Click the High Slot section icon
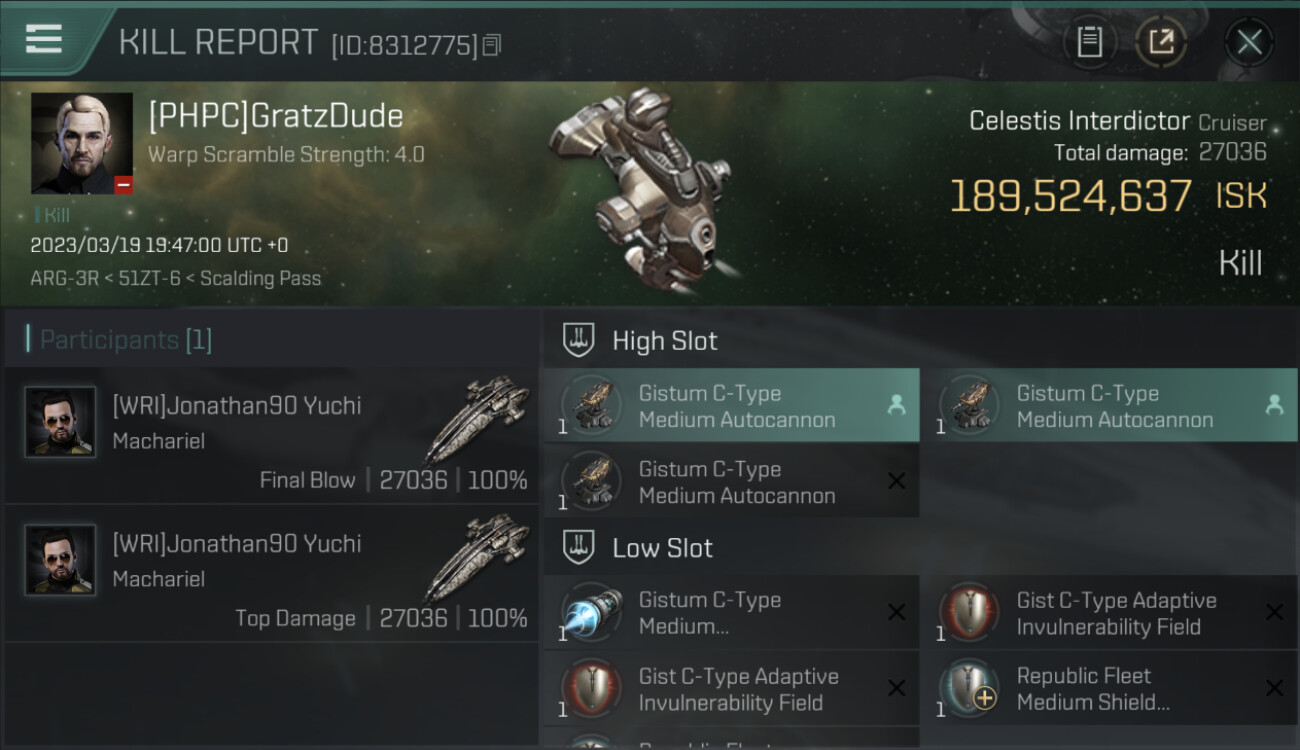 click(579, 340)
